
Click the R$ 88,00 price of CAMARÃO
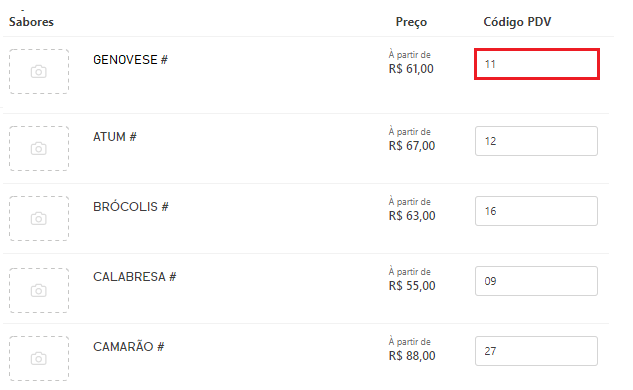412,356
